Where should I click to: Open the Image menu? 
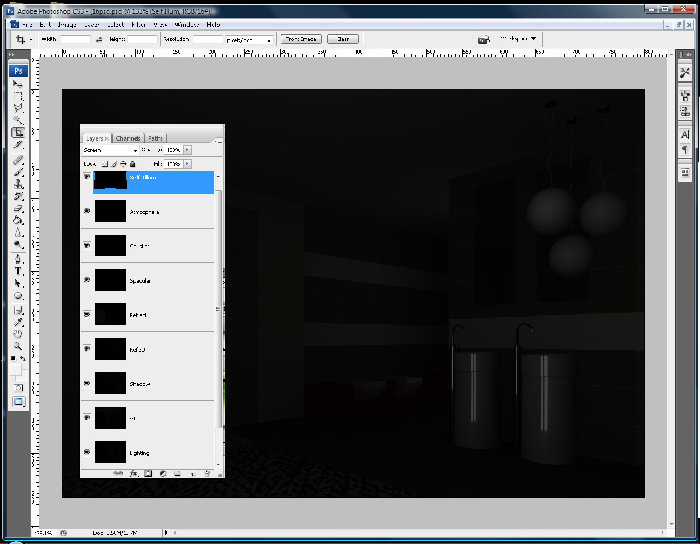pos(67,25)
